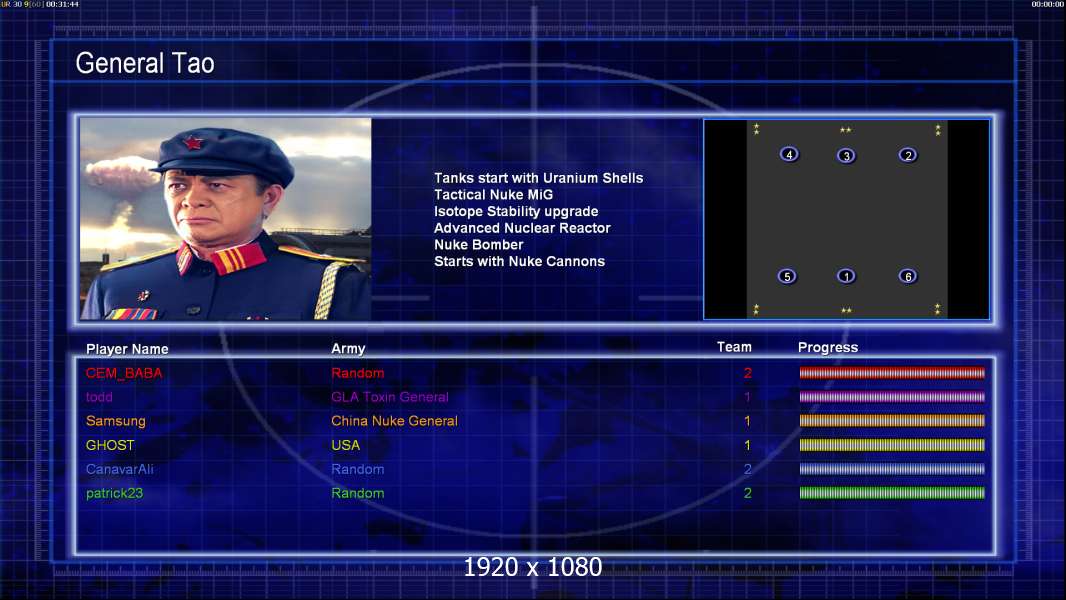Viewport: 1066px width, 600px height.
Task: Click CEM_BABA's team number
Action: 748,373
